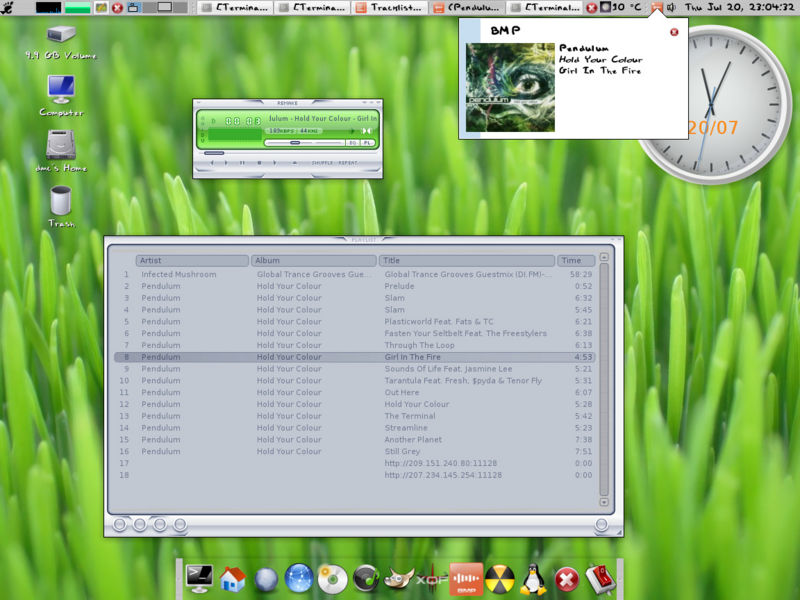
Task: Click the round button at playlist bottom-right
Action: (602, 524)
